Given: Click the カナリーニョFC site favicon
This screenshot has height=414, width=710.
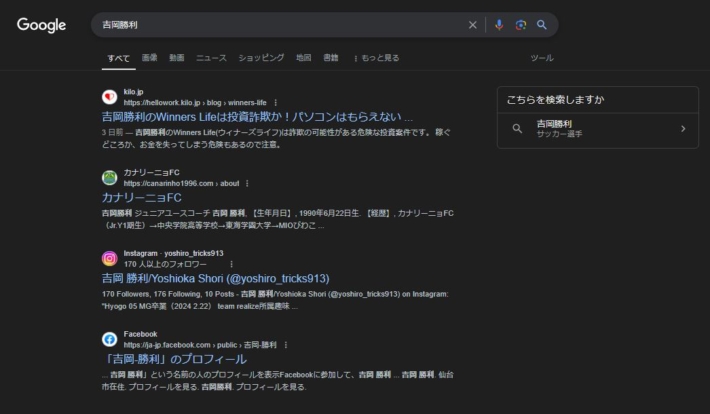Looking at the screenshot, I should pyautogui.click(x=110, y=178).
